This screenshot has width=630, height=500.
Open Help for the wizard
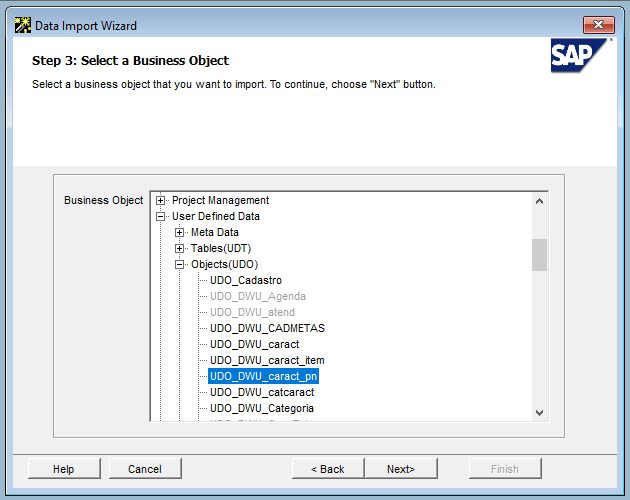point(64,469)
